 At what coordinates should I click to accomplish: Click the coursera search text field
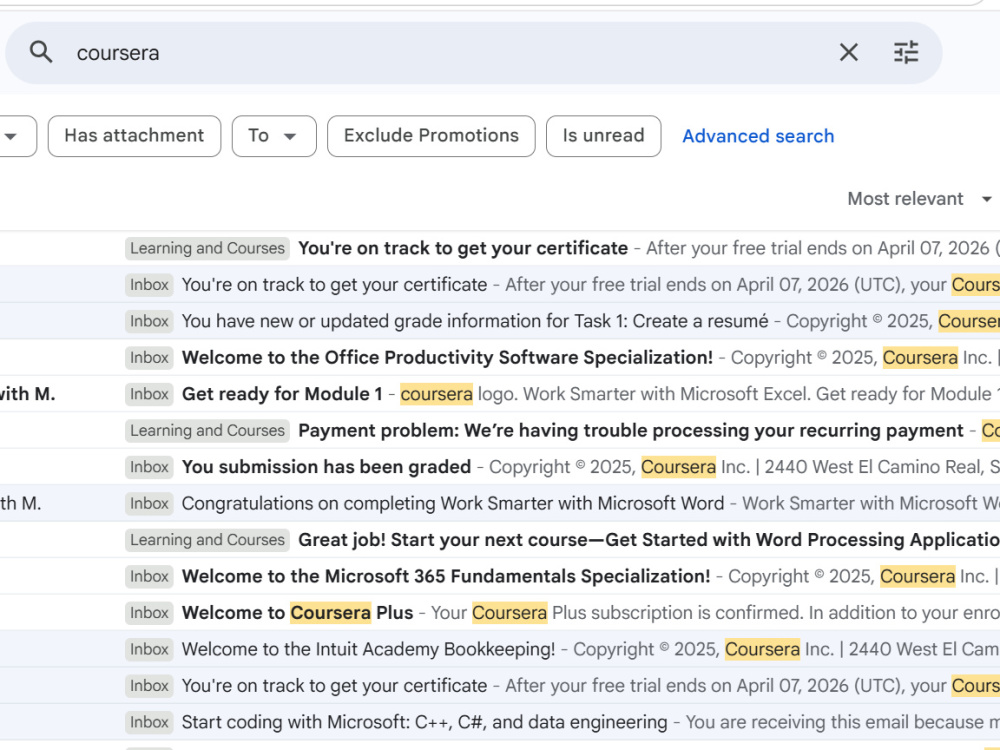[446, 53]
